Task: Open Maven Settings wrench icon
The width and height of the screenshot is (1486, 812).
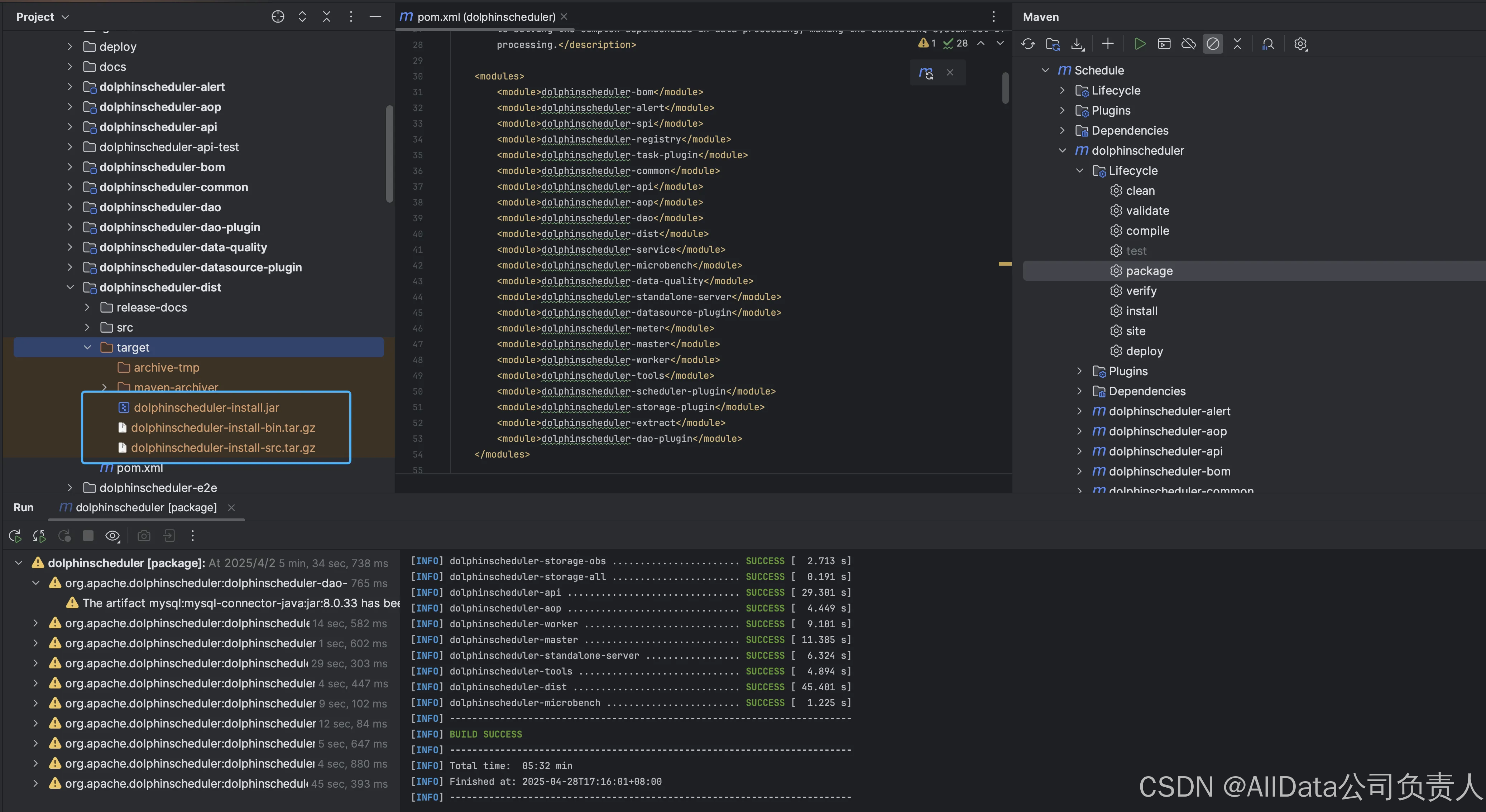Action: [1300, 44]
